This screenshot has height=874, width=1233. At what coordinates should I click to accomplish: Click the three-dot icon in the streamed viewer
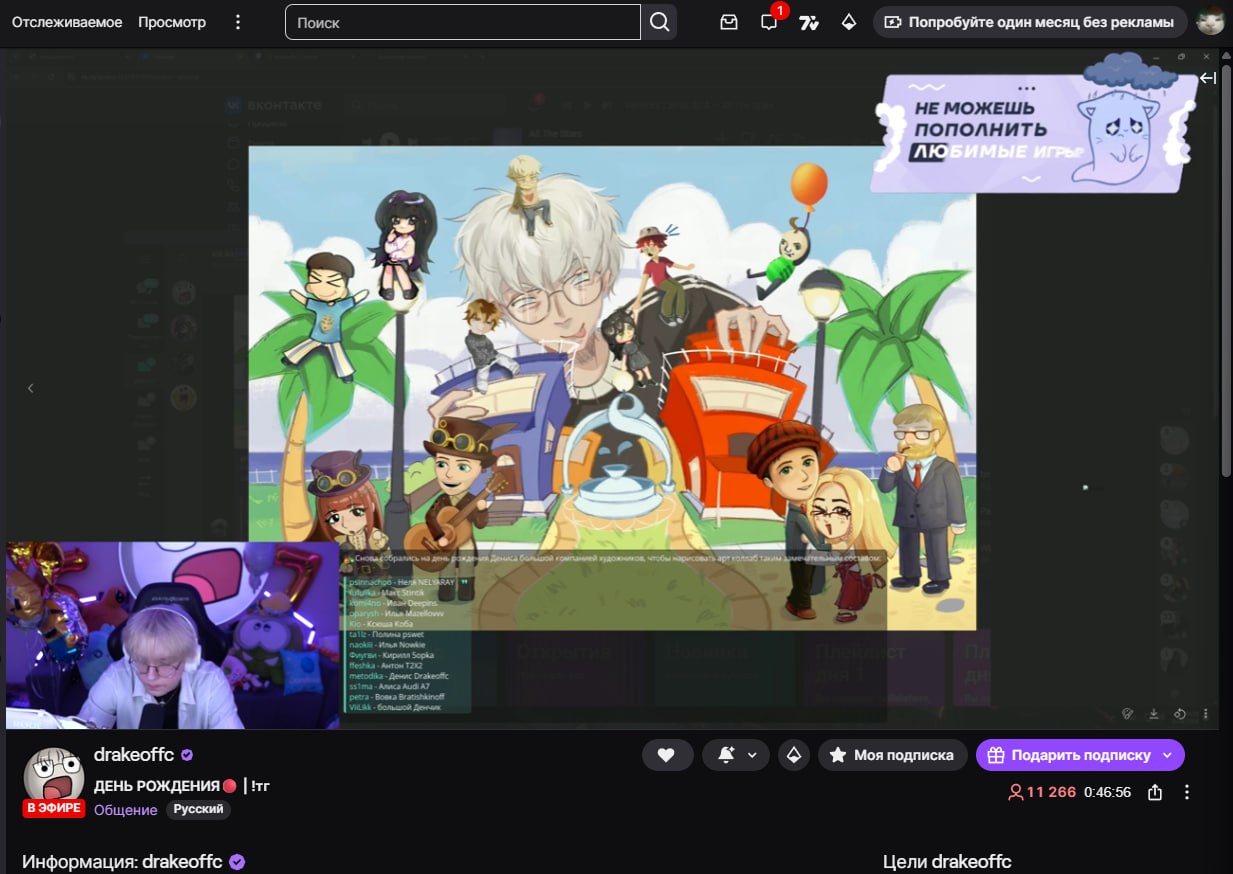pyautogui.click(x=1205, y=714)
